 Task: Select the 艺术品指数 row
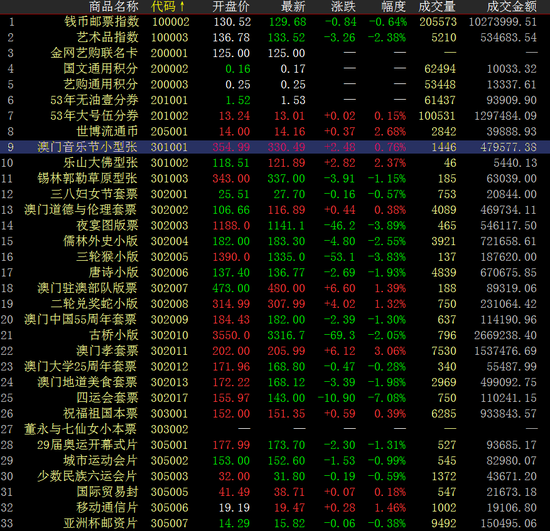pyautogui.click(x=275, y=38)
